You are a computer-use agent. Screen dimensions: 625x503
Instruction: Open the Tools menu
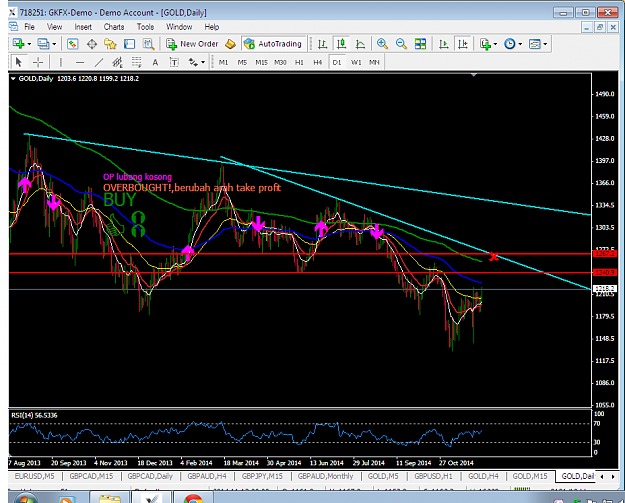[145, 27]
